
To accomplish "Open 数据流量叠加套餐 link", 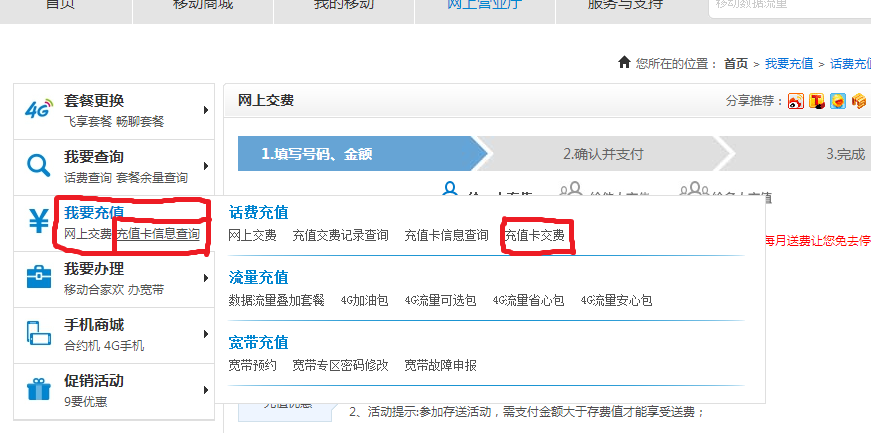I will [x=277, y=301].
